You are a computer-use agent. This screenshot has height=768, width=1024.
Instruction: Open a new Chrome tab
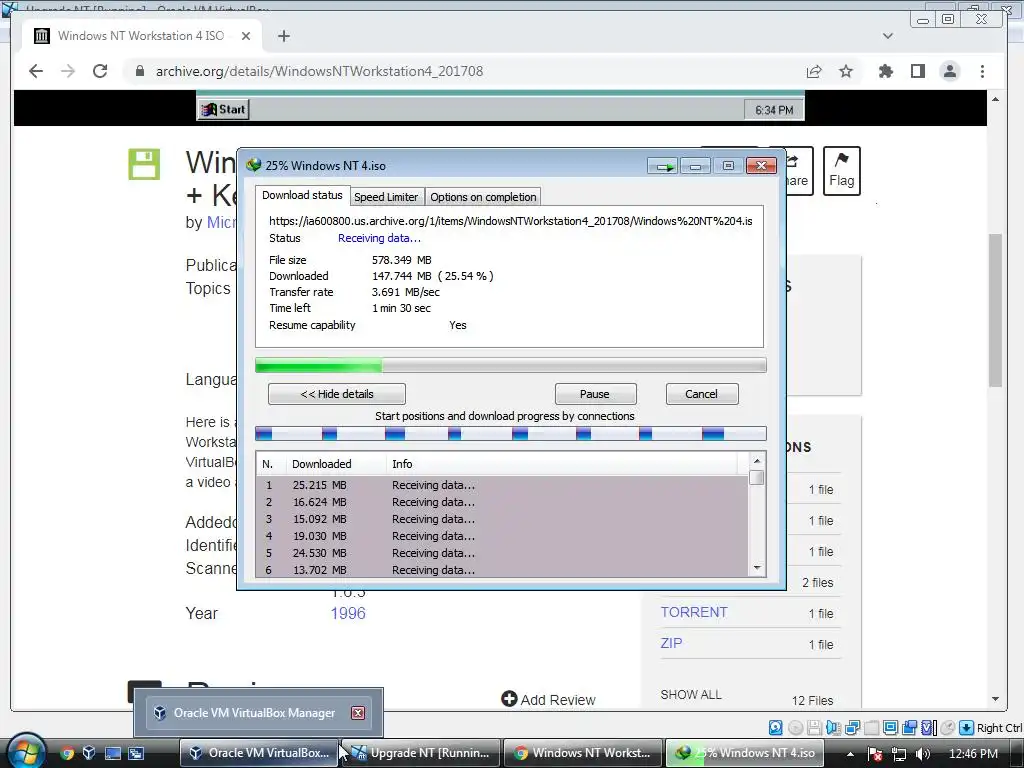coord(283,36)
